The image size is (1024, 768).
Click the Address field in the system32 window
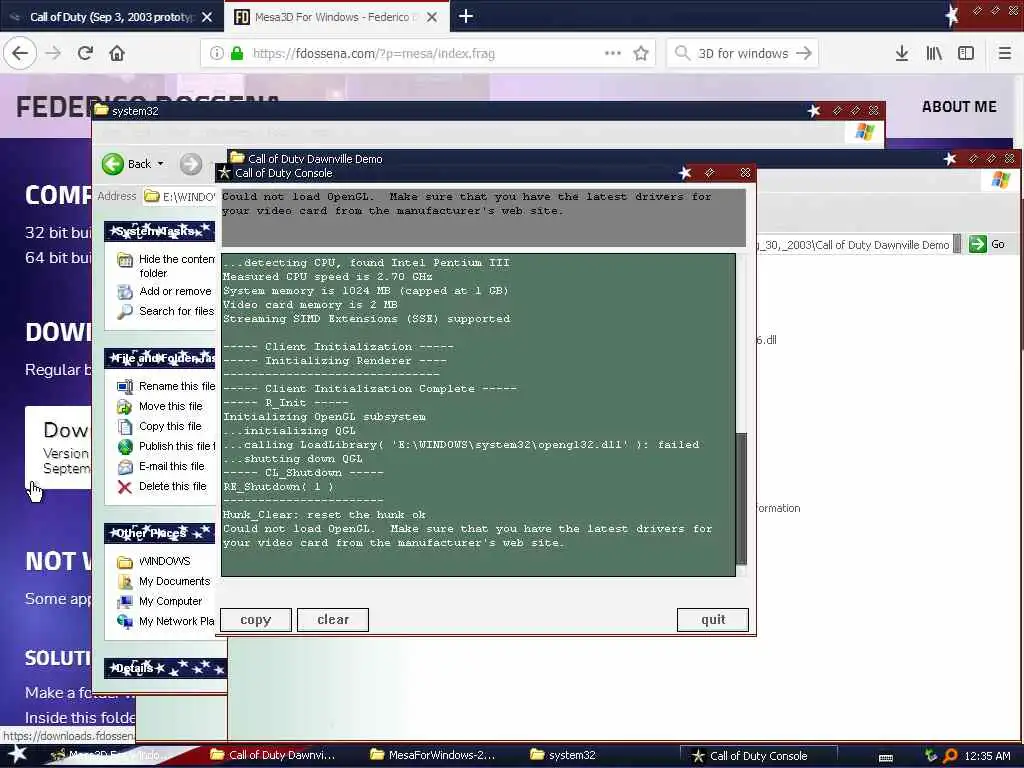[179, 197]
